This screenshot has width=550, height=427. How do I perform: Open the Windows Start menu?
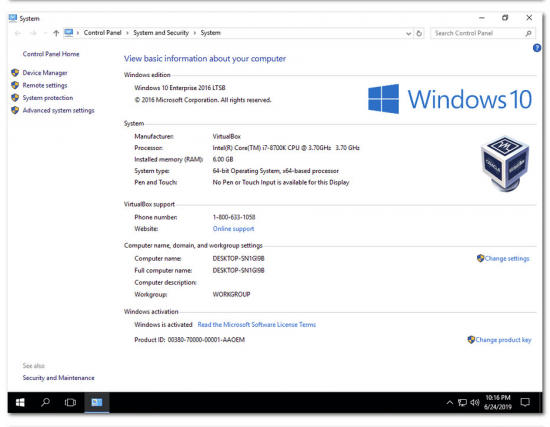[x=20, y=402]
